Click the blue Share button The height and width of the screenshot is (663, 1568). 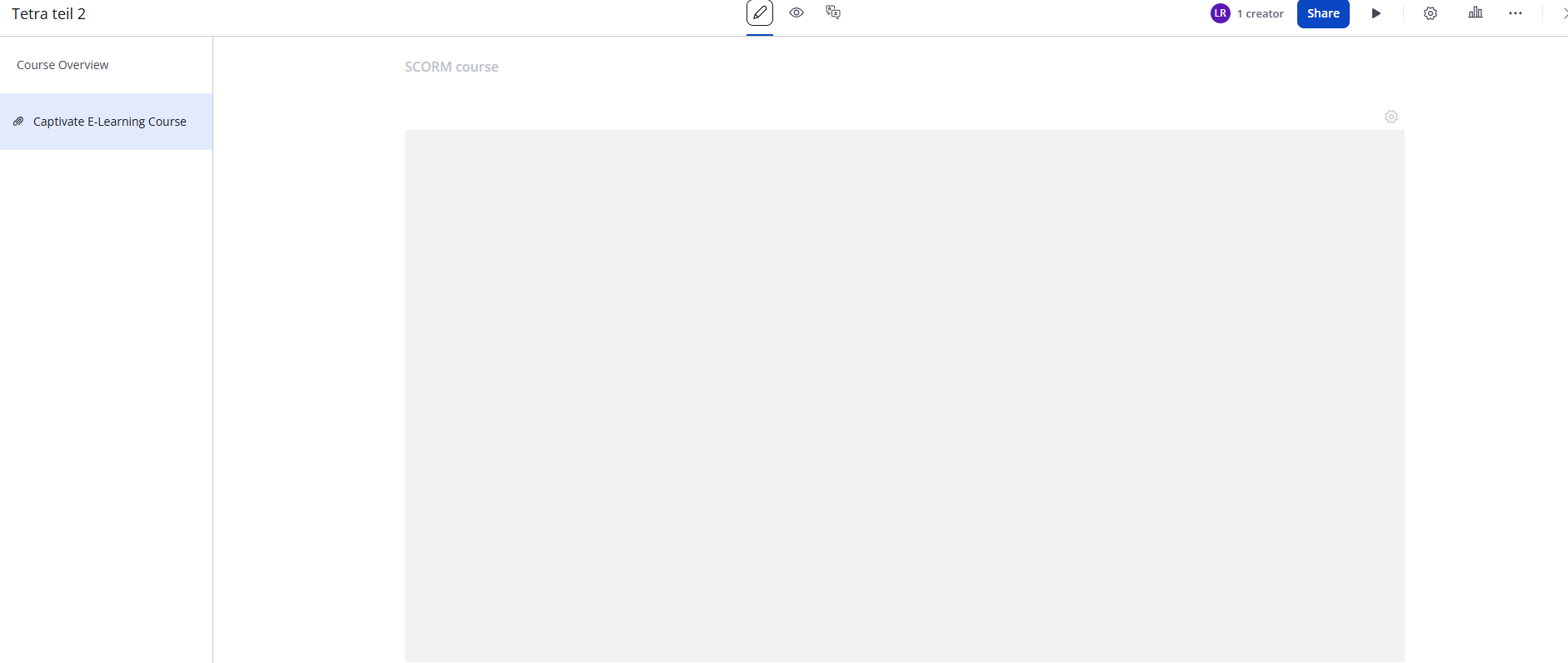point(1322,14)
